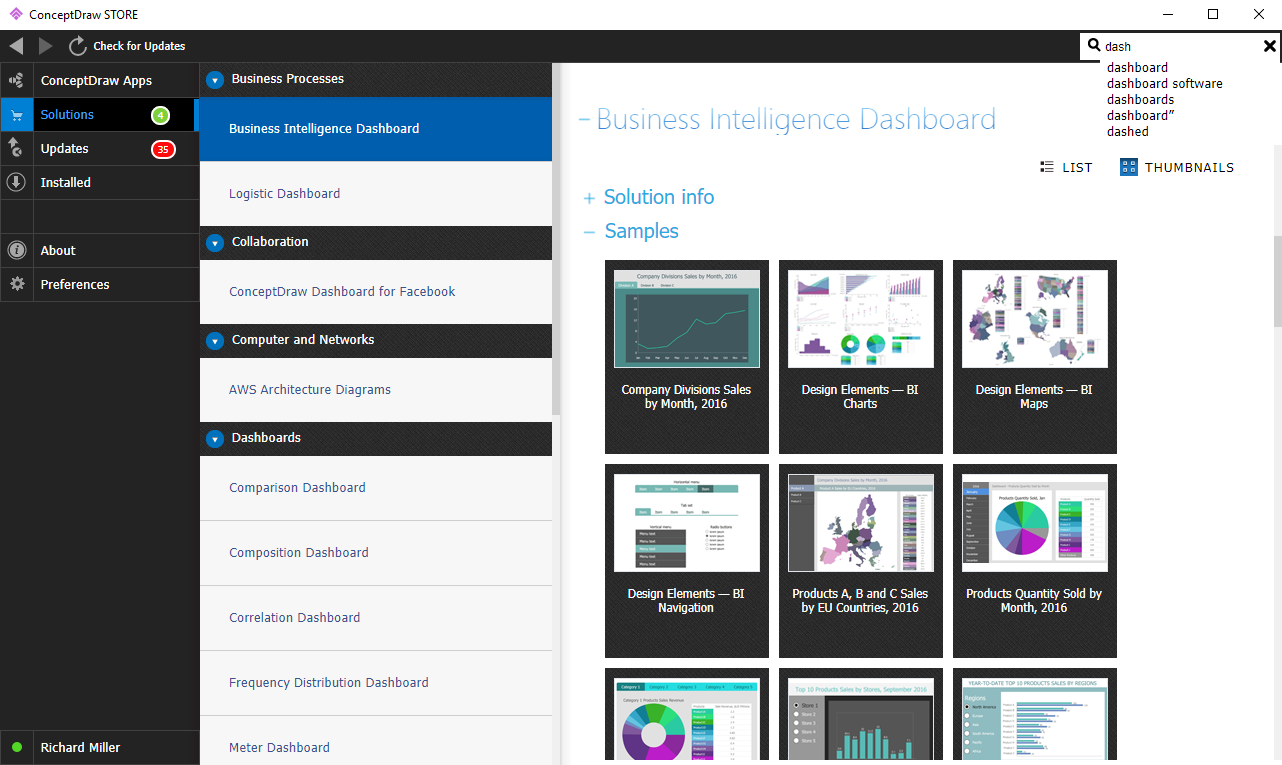Choose 'dashboard software' search suggestion
Screen dimensions: 1282x765
pyautogui.click(x=1164, y=84)
